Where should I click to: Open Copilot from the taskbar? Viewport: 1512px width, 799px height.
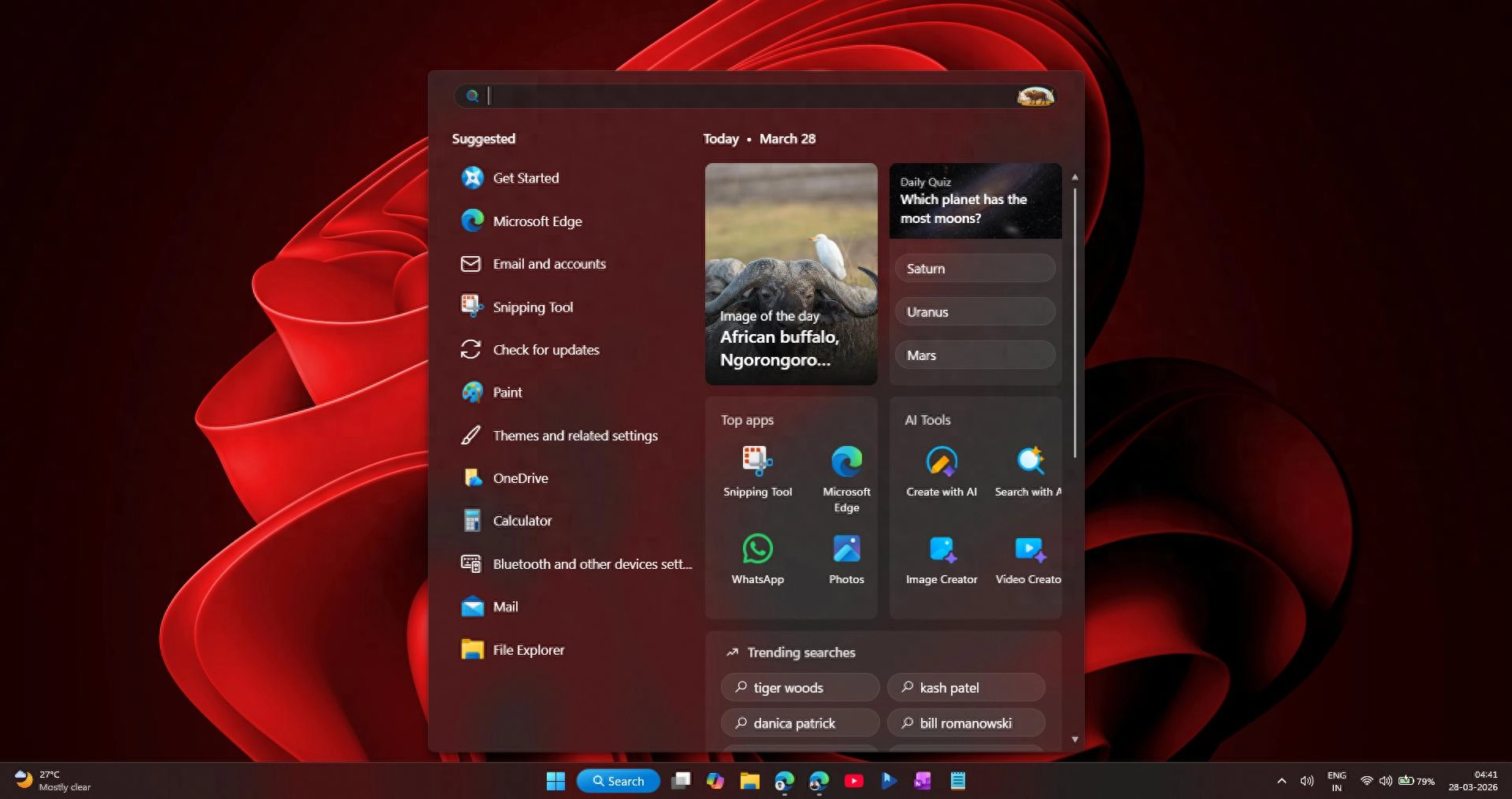point(715,780)
